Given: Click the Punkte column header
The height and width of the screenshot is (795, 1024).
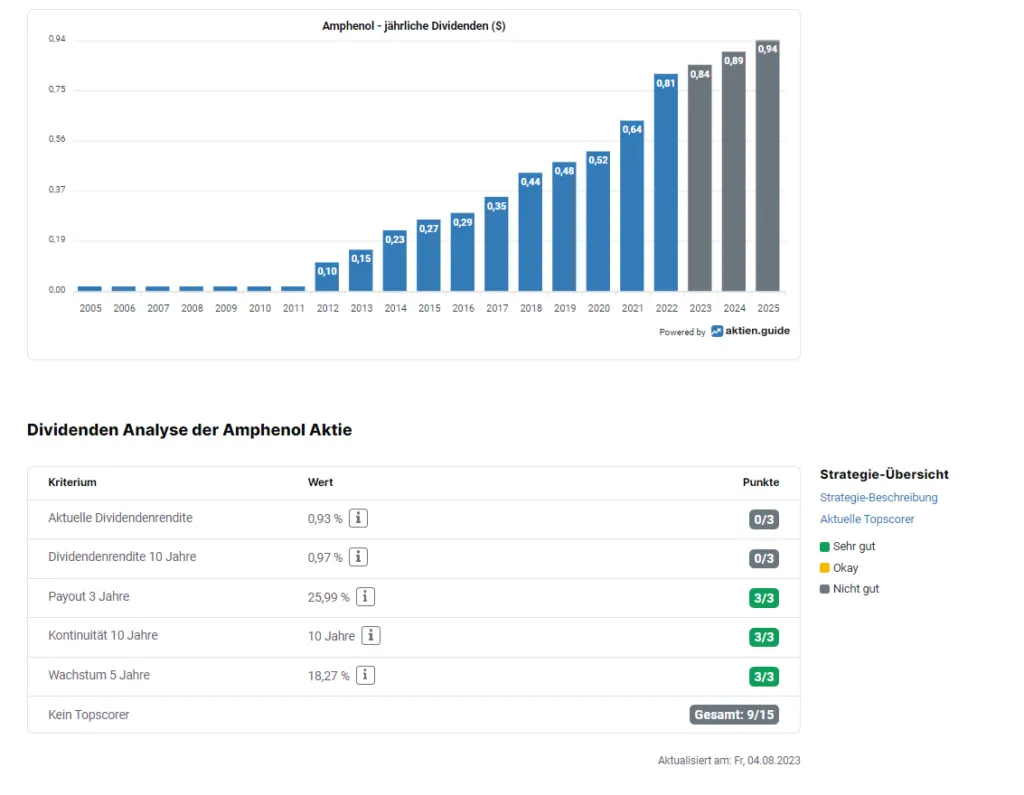Looking at the screenshot, I should coord(760,482).
